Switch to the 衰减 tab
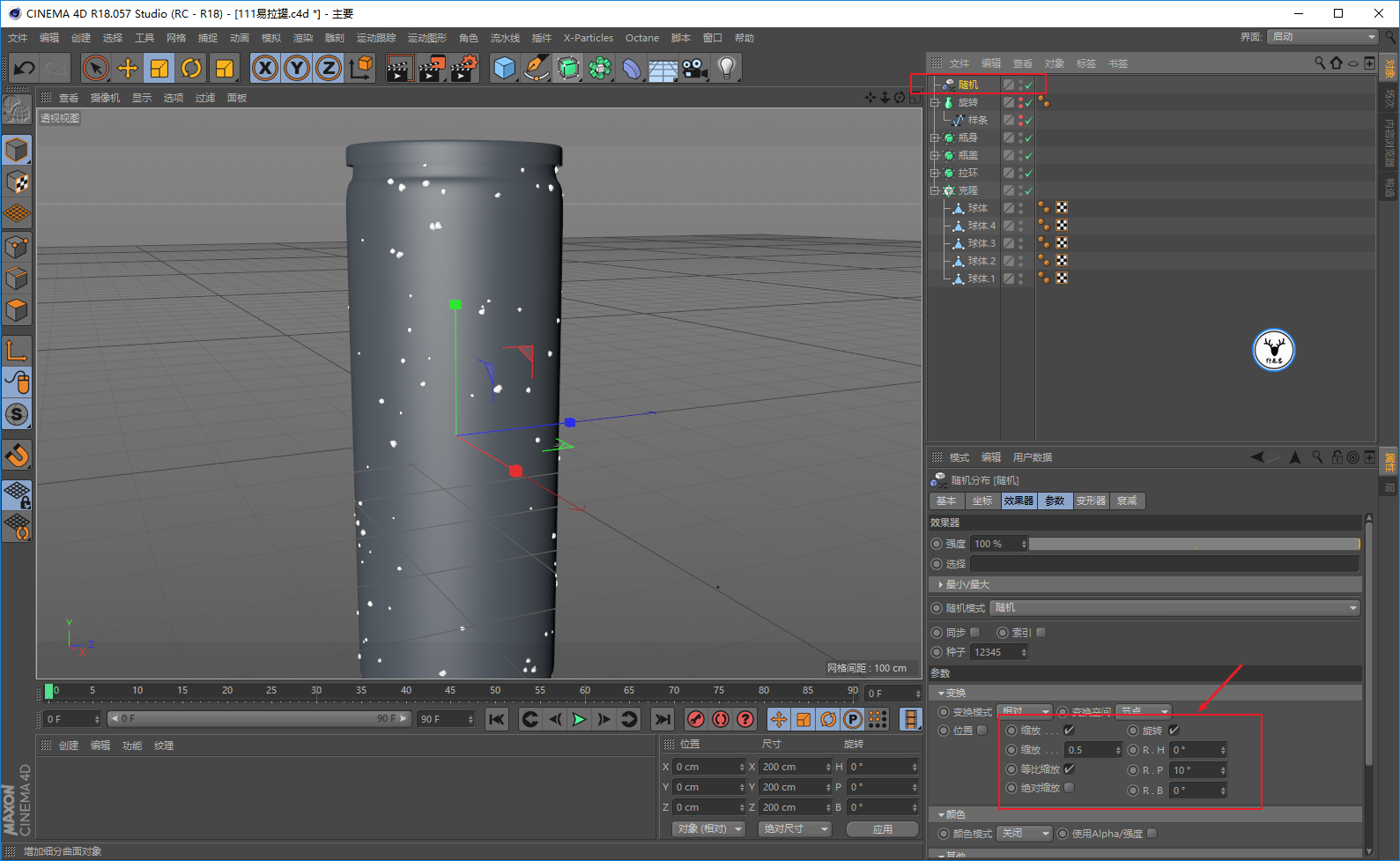This screenshot has width=1400, height=861. pos(1127,501)
